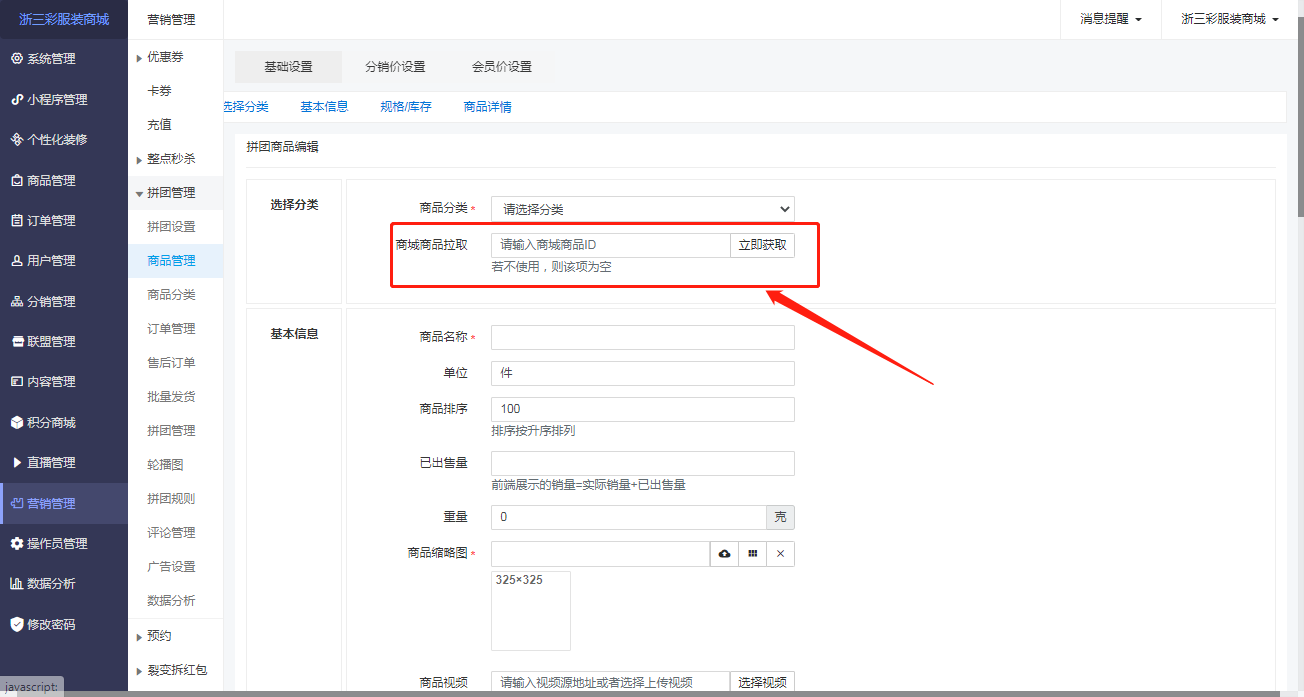
Task: Click the 分销管理 hierarchy icon
Action: click(x=17, y=302)
